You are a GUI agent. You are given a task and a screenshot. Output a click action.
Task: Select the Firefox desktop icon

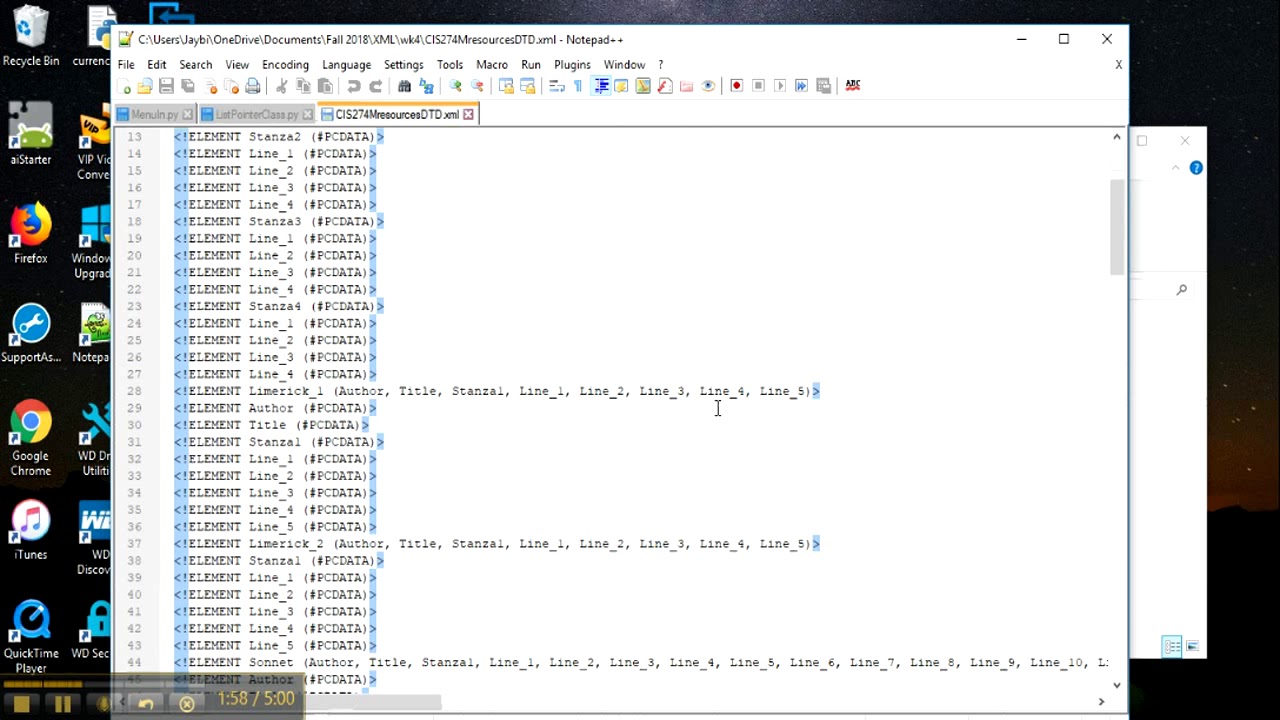[x=31, y=234]
